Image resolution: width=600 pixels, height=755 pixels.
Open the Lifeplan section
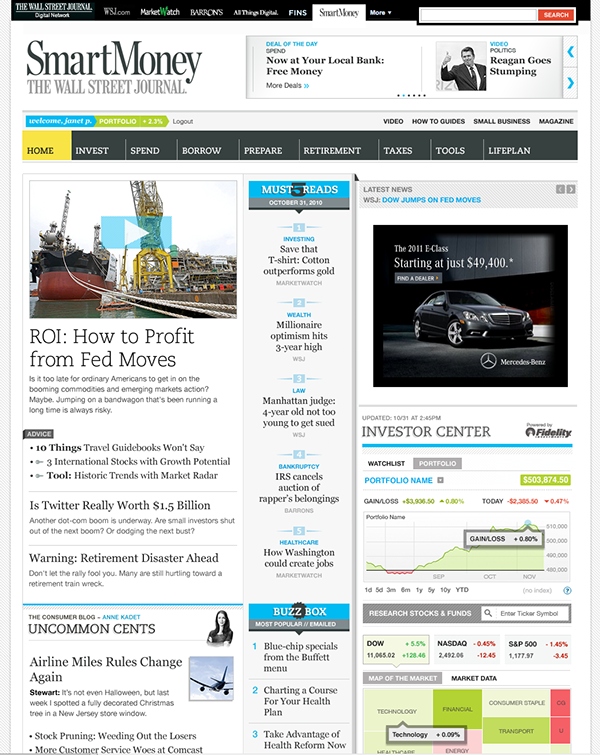[509, 151]
